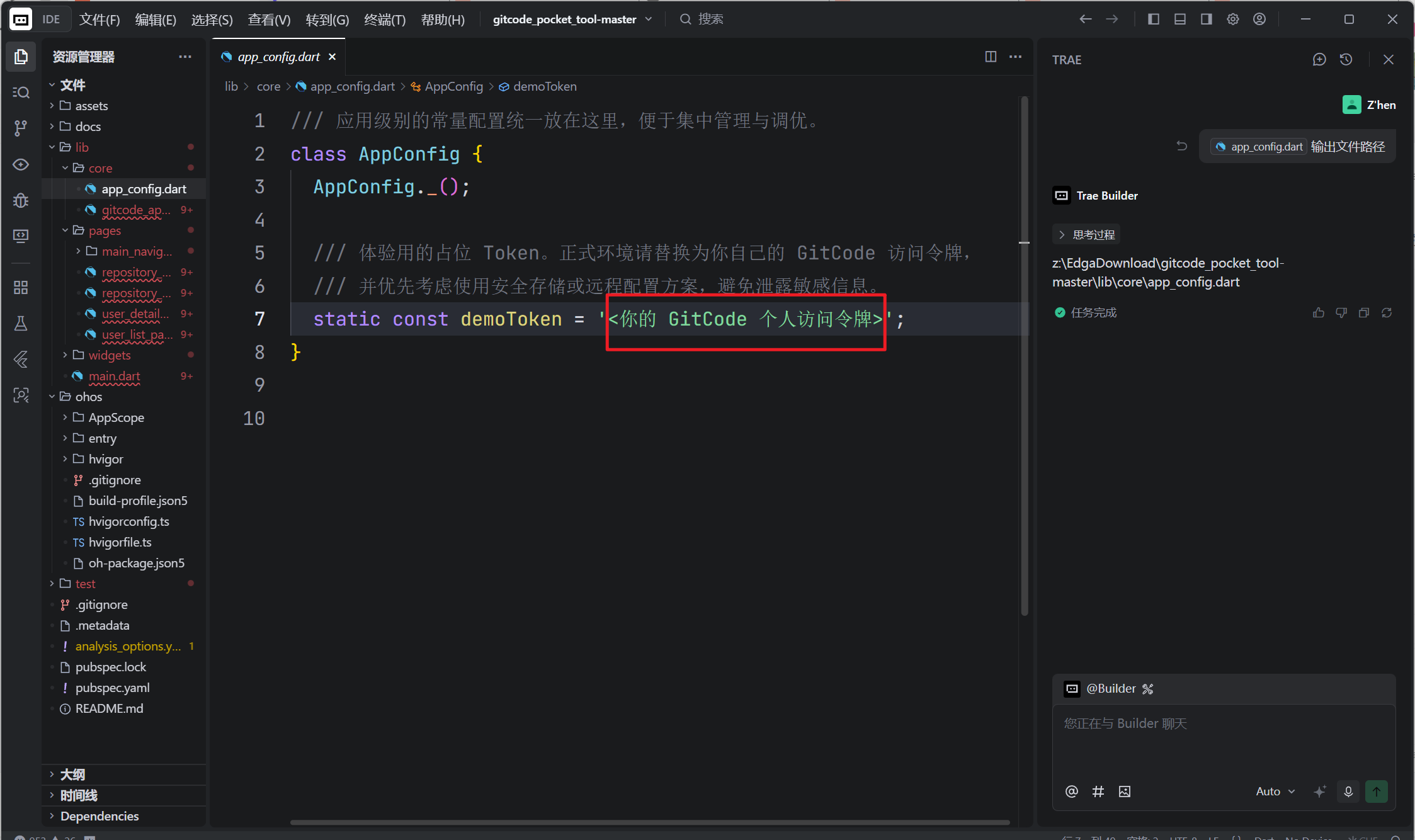
Task: Expand the 思考过程 section
Action: pyautogui.click(x=1087, y=235)
